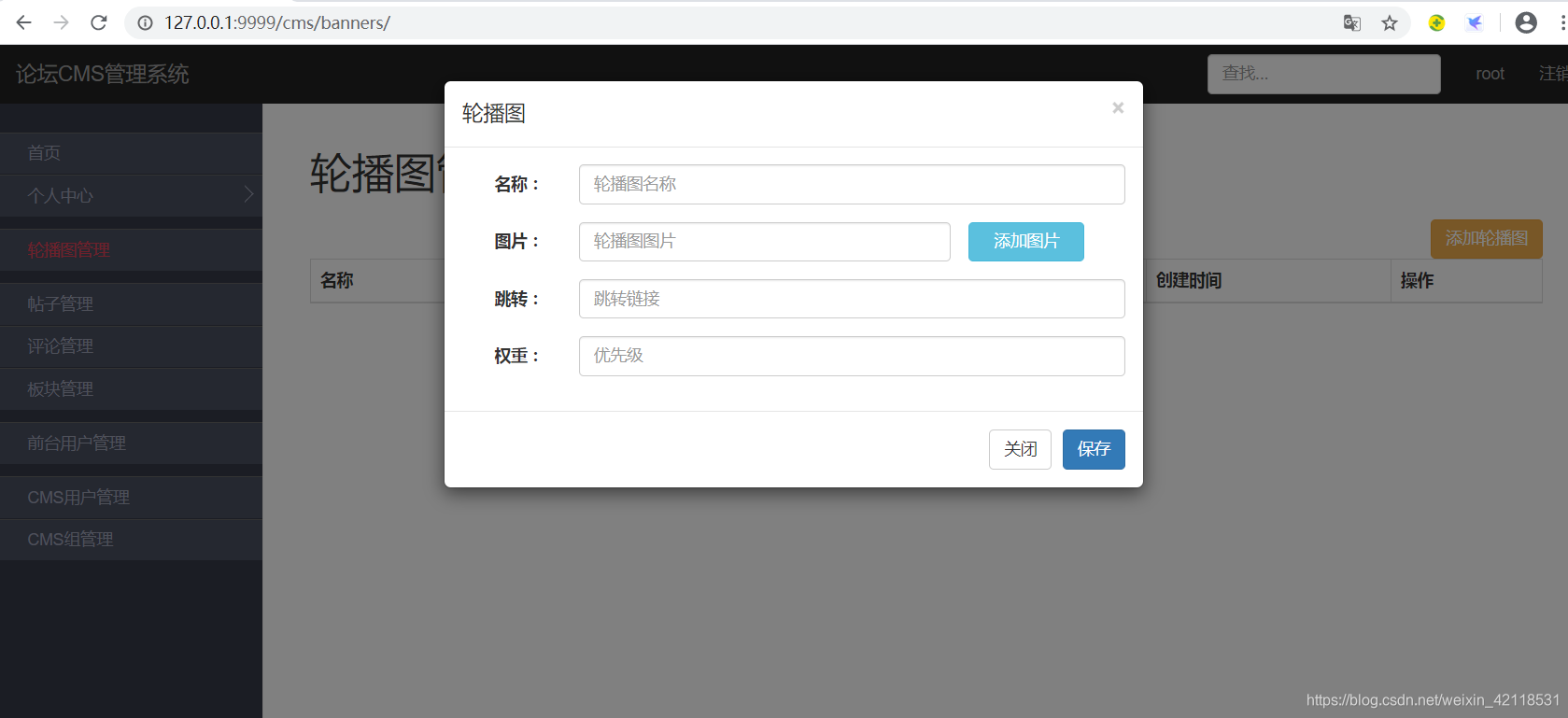This screenshot has width=1568, height=718.
Task: Open 首页 in the sidebar
Action: point(131,153)
